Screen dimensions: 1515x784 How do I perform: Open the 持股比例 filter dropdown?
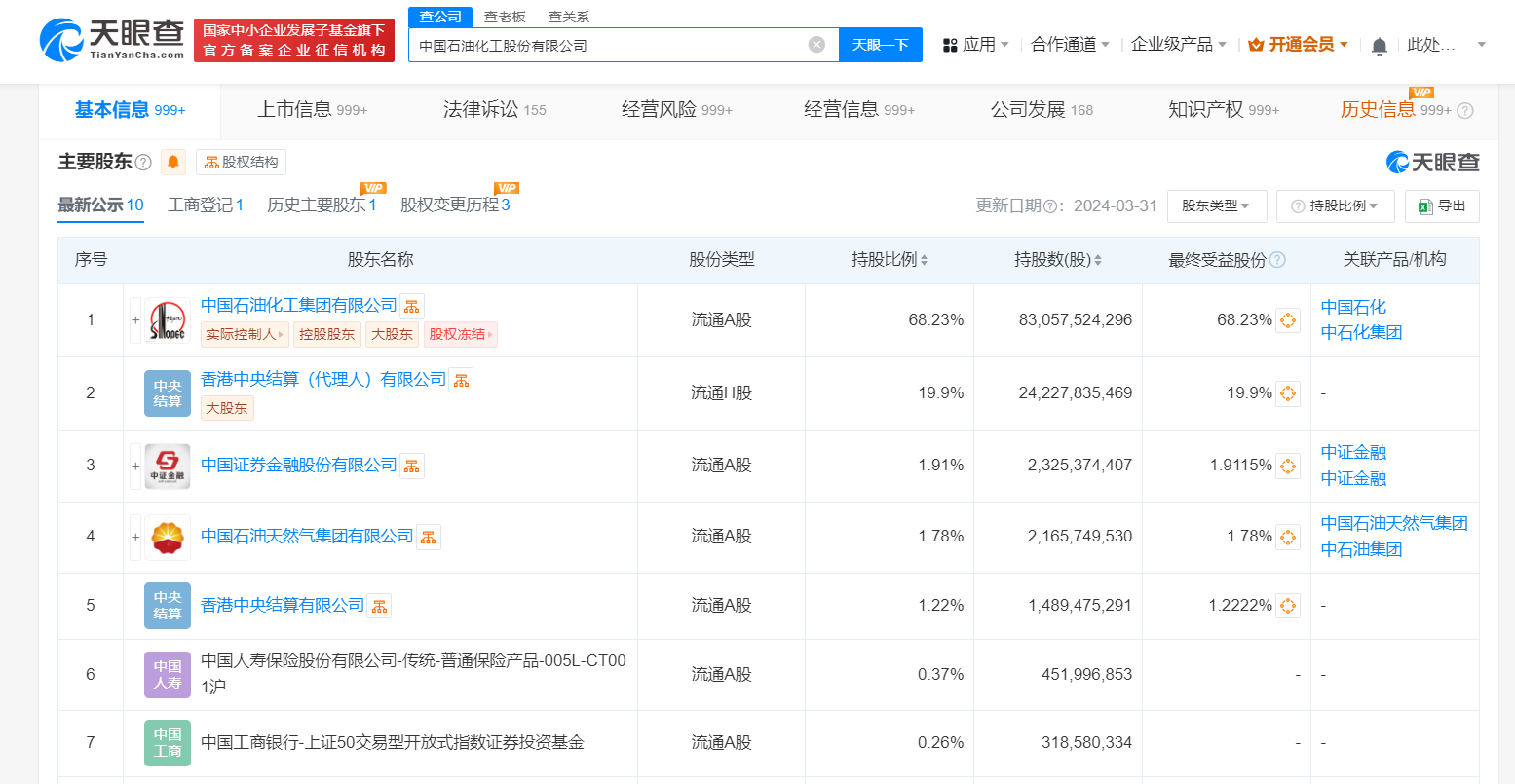1336,205
